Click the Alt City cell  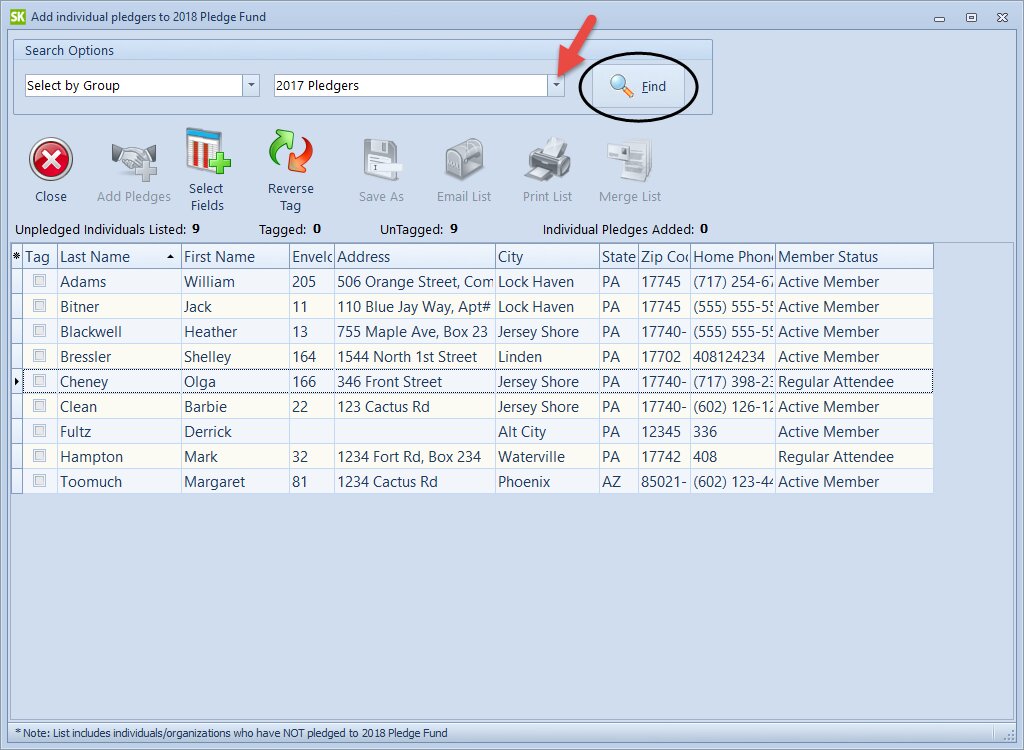tap(547, 432)
